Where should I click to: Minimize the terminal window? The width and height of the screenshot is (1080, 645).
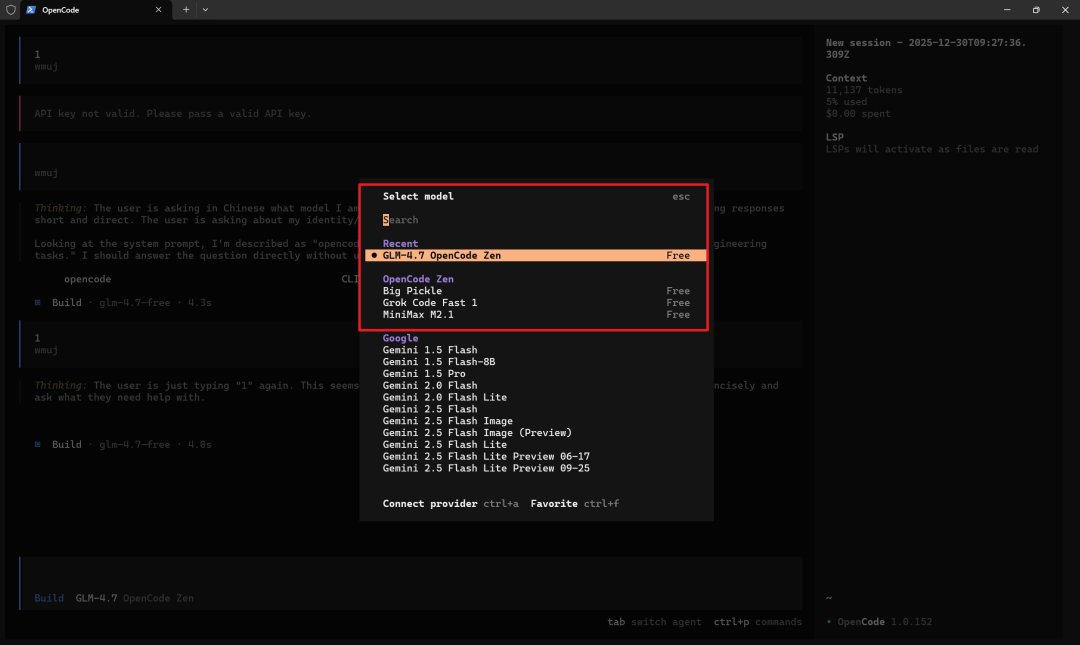(x=1007, y=10)
